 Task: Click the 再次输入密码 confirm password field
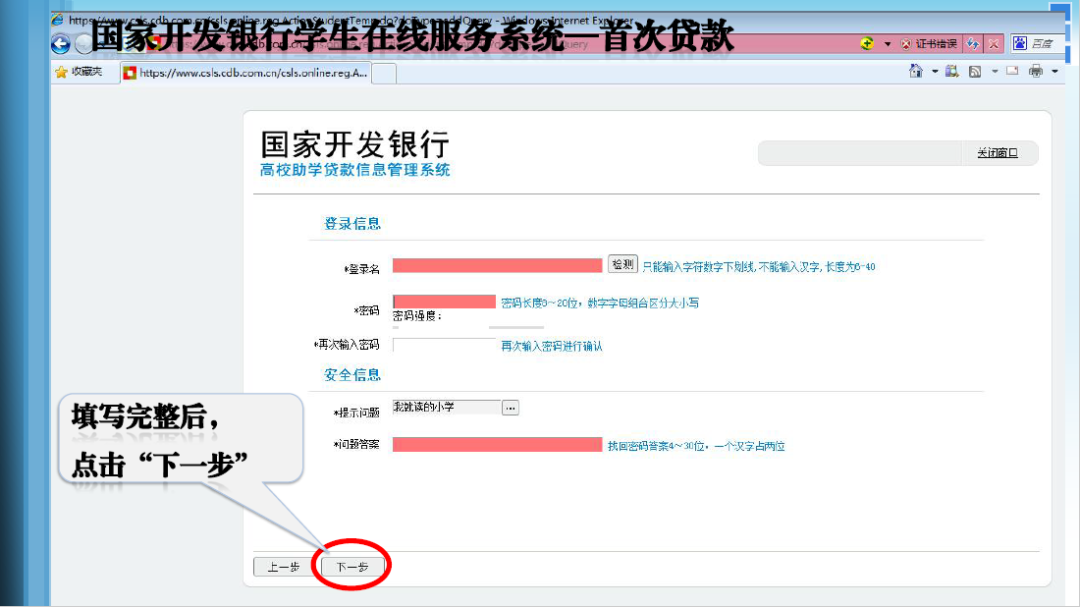click(x=444, y=345)
